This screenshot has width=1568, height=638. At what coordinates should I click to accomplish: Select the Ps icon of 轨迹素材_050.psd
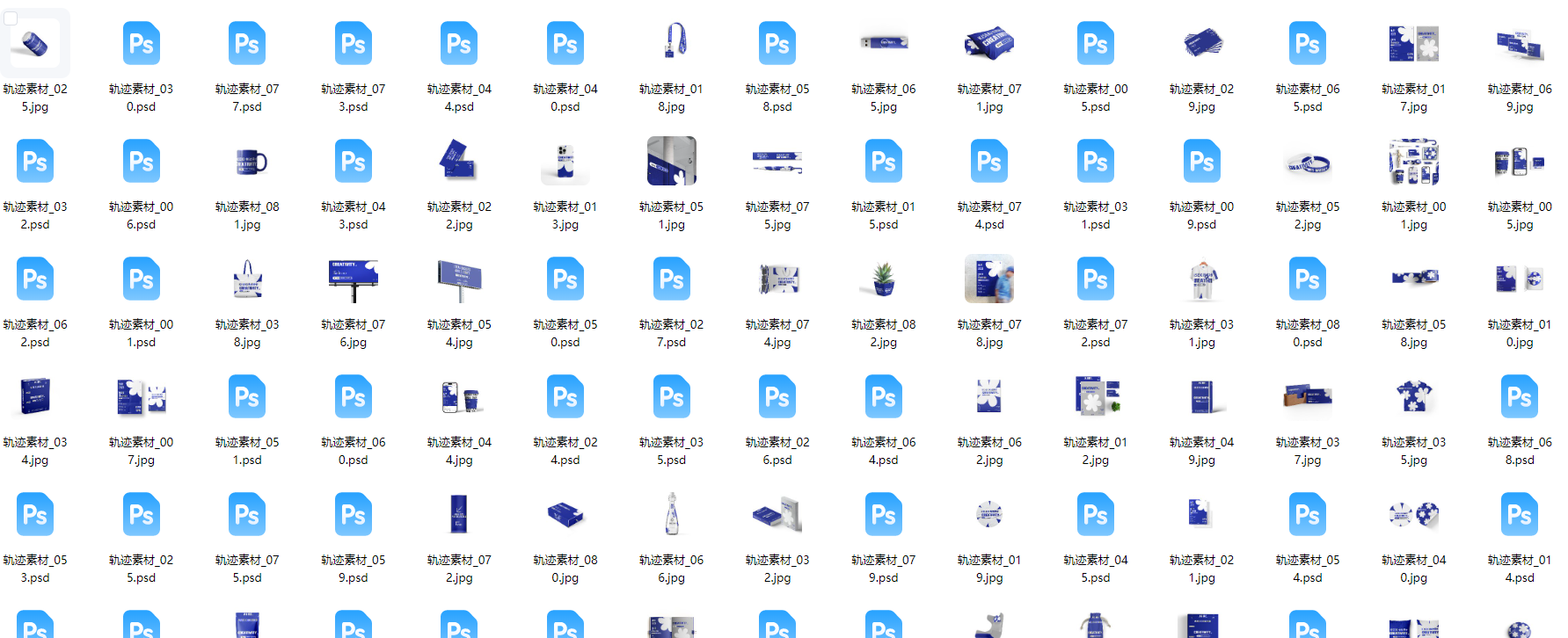coord(565,279)
